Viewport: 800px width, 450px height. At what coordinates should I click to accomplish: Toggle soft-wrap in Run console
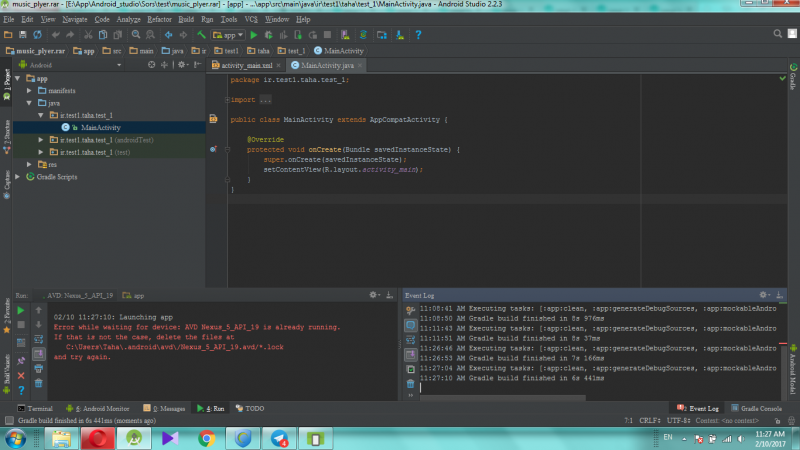[38, 340]
